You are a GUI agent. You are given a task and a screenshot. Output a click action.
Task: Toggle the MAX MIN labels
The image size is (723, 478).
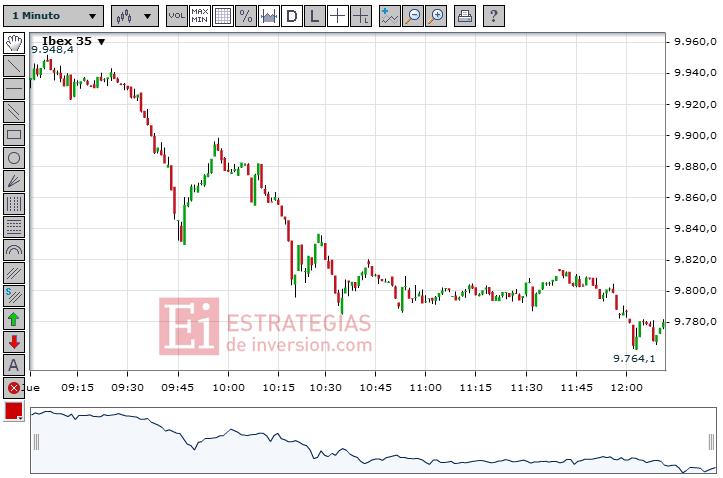point(200,16)
